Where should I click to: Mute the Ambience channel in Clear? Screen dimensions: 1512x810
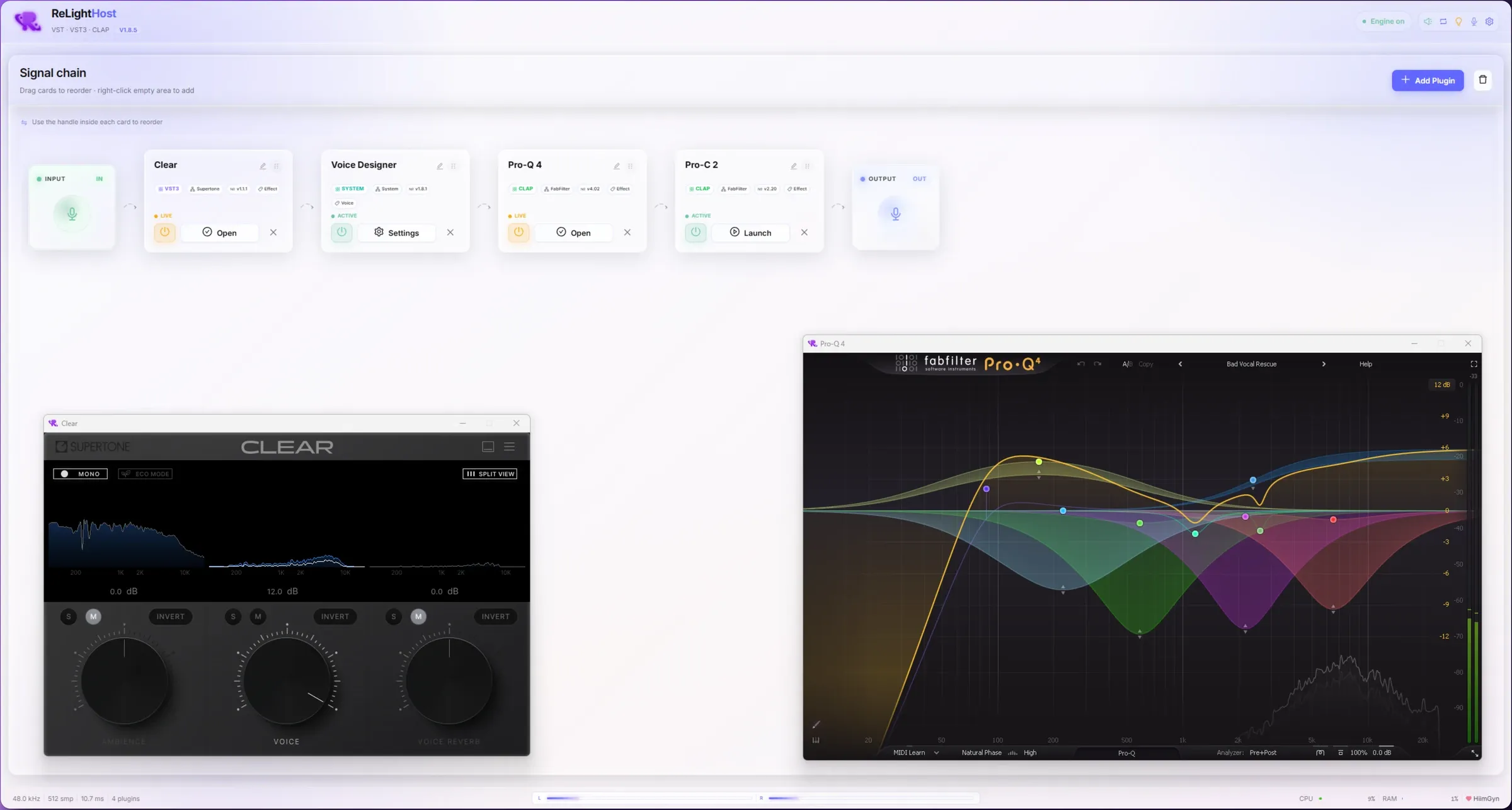coord(93,616)
